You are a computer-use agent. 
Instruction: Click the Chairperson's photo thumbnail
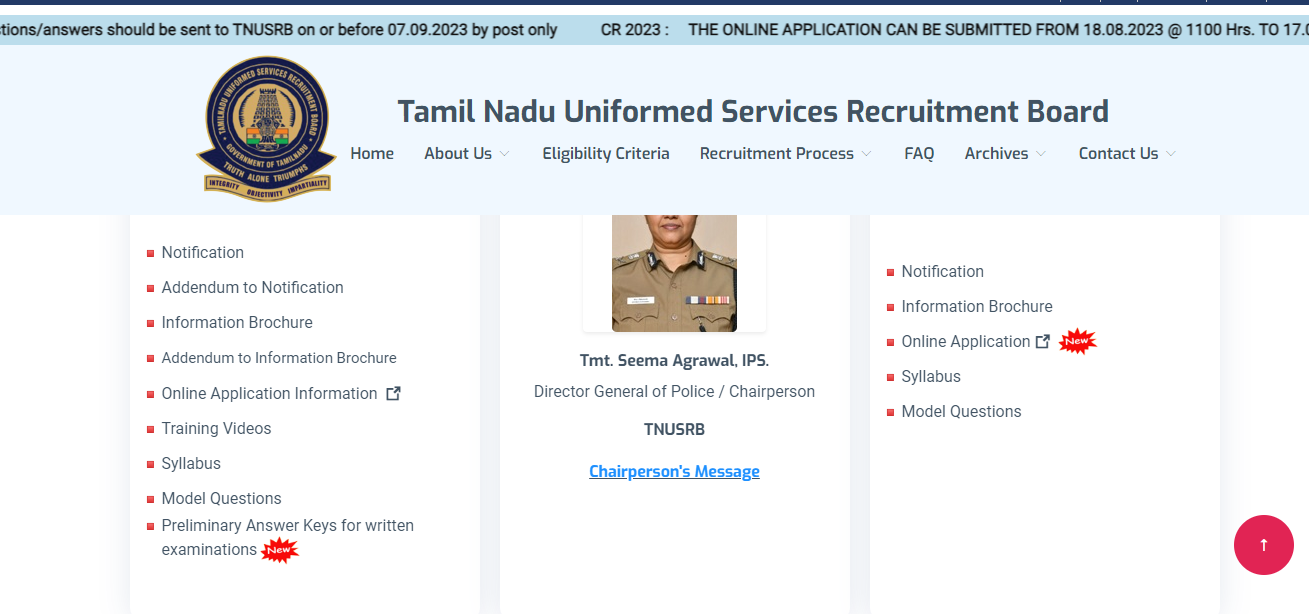[x=674, y=273]
